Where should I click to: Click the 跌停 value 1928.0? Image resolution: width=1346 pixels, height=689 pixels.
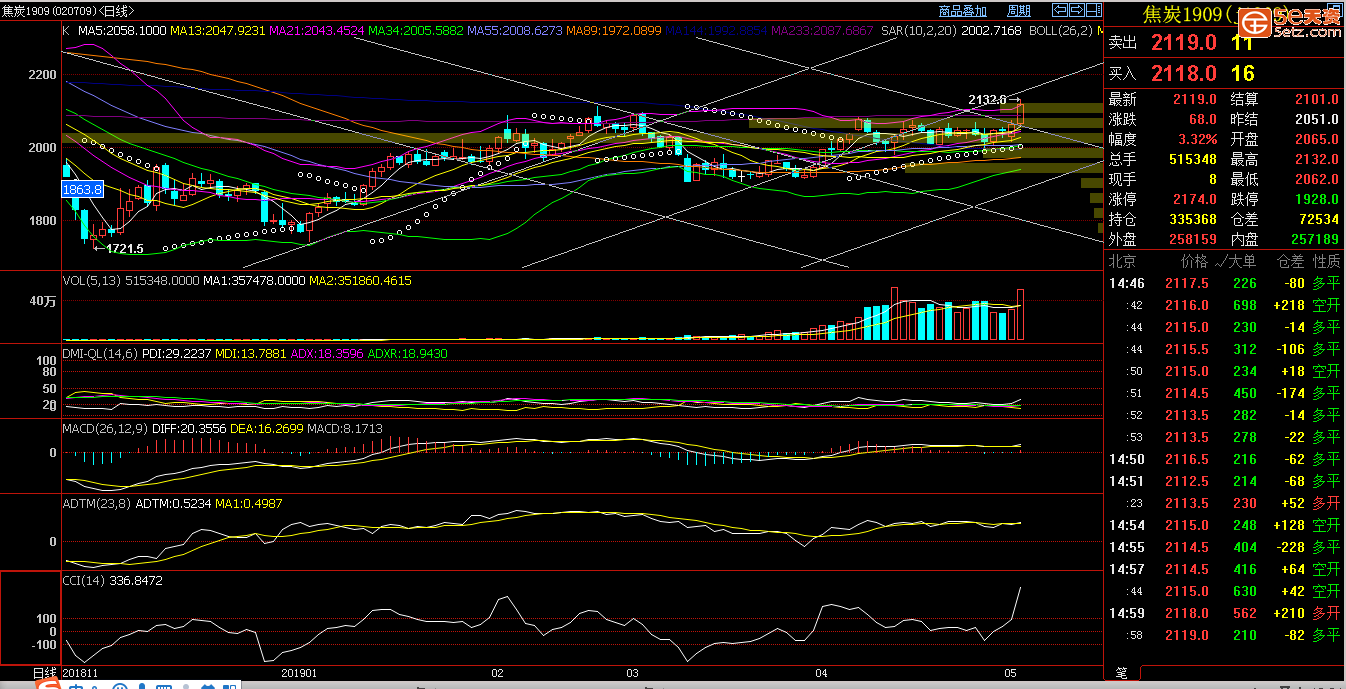1316,199
